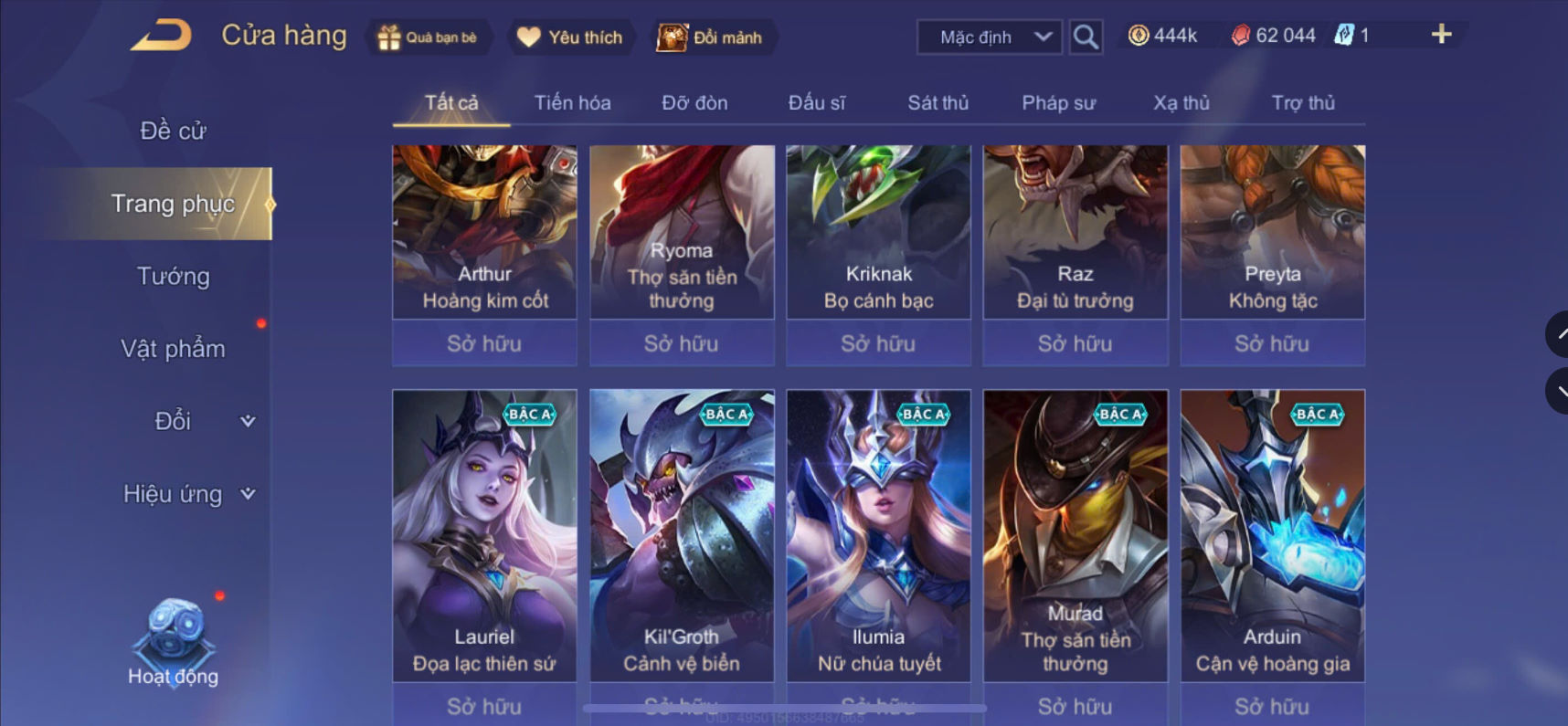The height and width of the screenshot is (726, 1568).
Task: Expand the Hiệu ứng sidebar submenu
Action: 248,494
